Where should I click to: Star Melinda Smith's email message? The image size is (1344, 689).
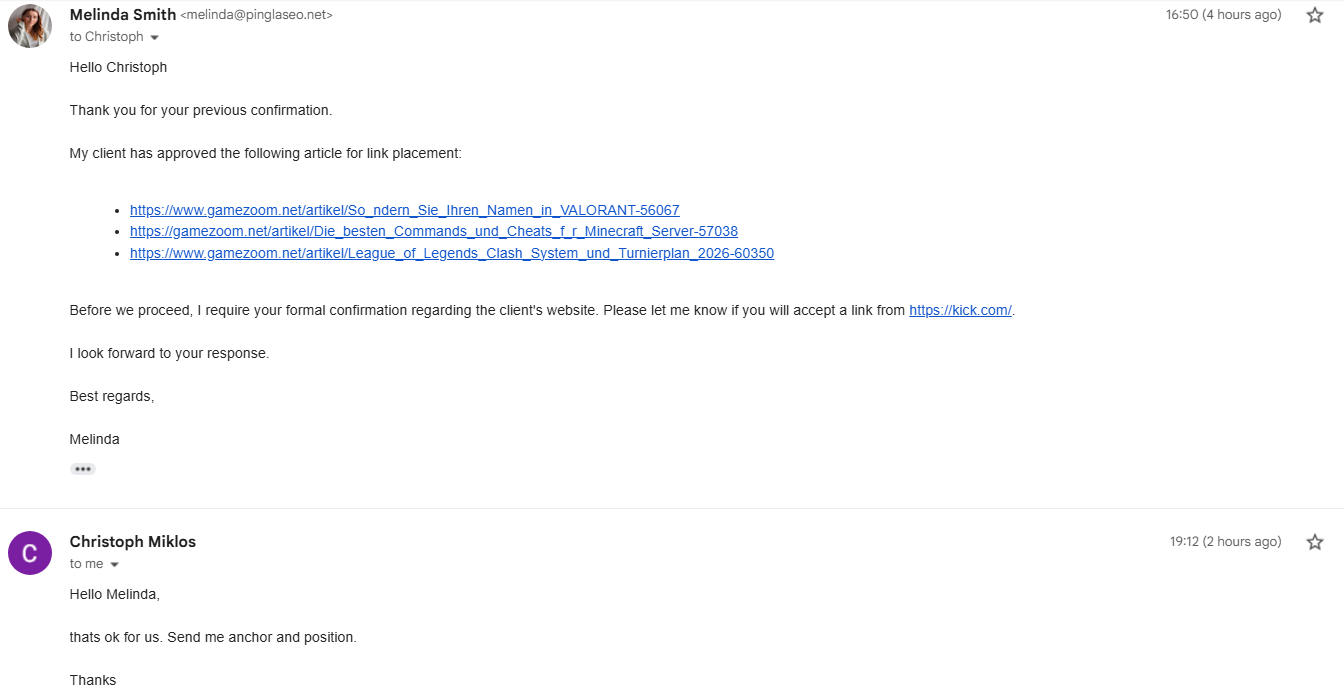1315,15
